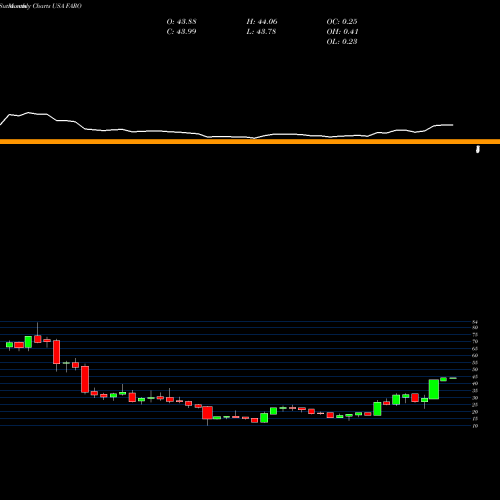
Task: Select the last small candle at the chart's right edge
Action: click(453, 378)
